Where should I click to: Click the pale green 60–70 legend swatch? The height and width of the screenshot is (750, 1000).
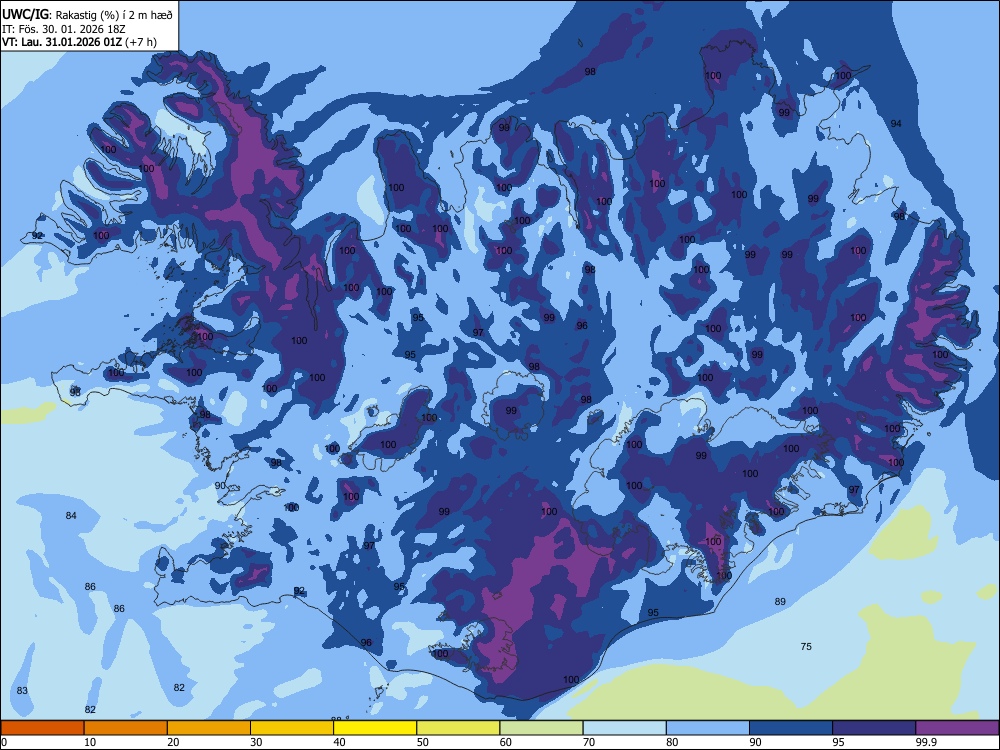[541, 728]
